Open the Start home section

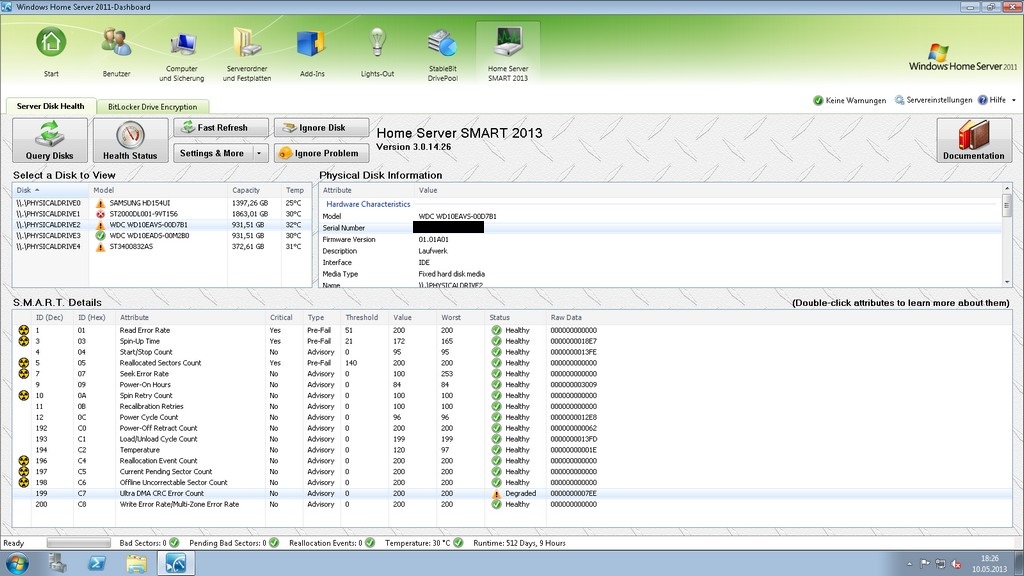pyautogui.click(x=51, y=53)
